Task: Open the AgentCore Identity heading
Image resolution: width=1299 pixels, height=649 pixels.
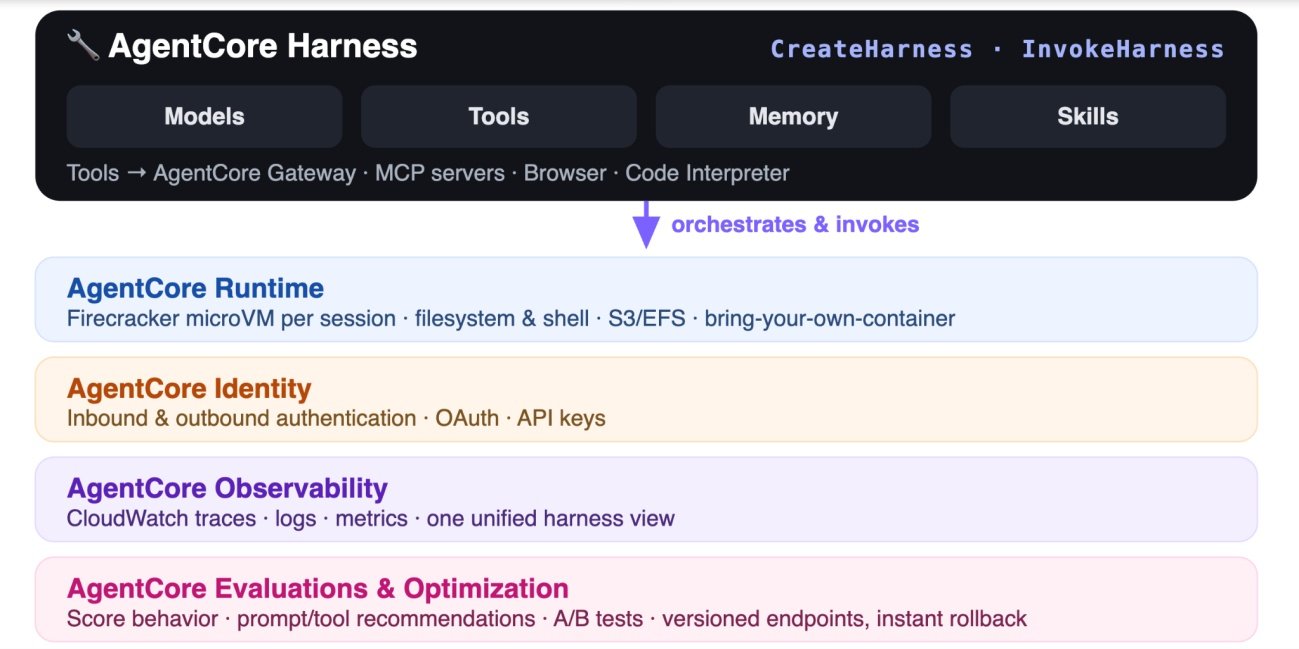Action: (189, 388)
